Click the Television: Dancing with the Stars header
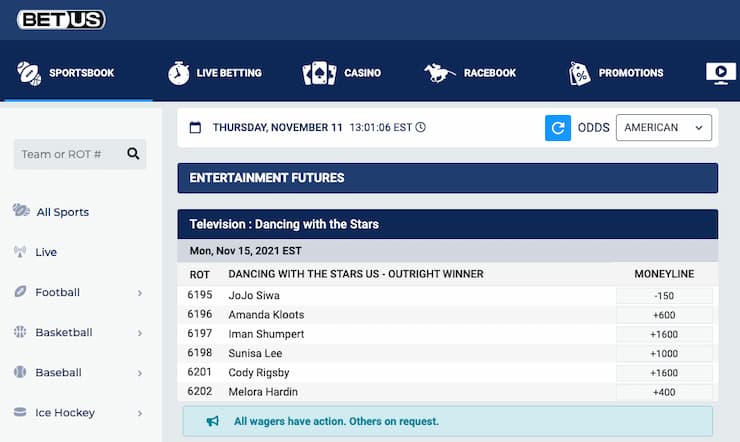The width and height of the screenshot is (740, 442). coord(447,224)
